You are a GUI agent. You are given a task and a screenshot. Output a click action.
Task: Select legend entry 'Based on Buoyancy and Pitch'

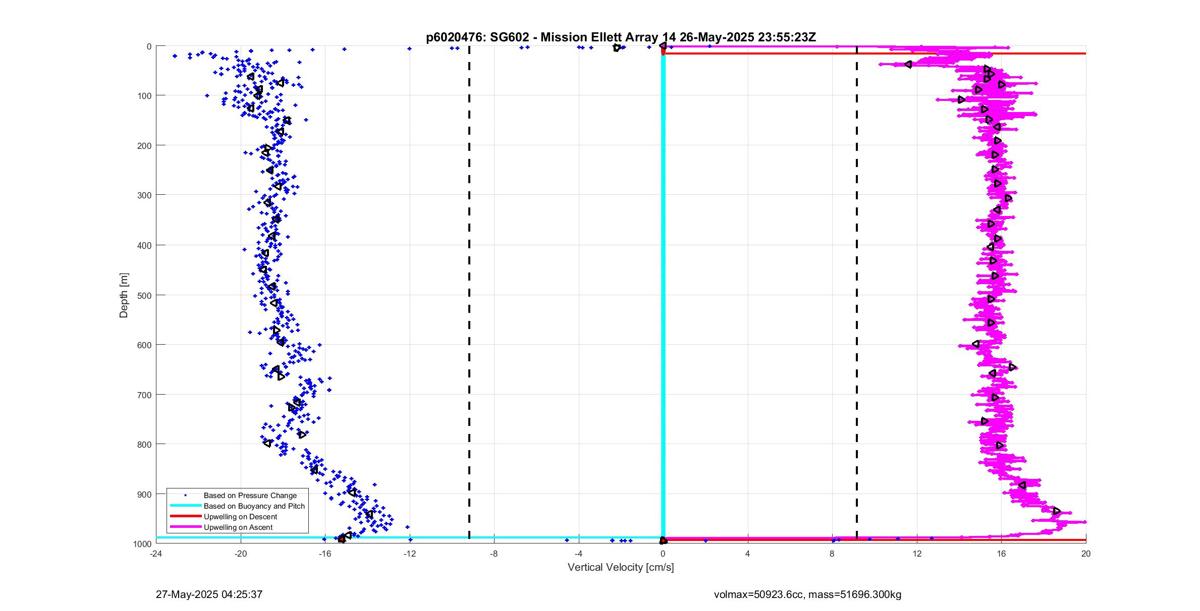point(254,506)
